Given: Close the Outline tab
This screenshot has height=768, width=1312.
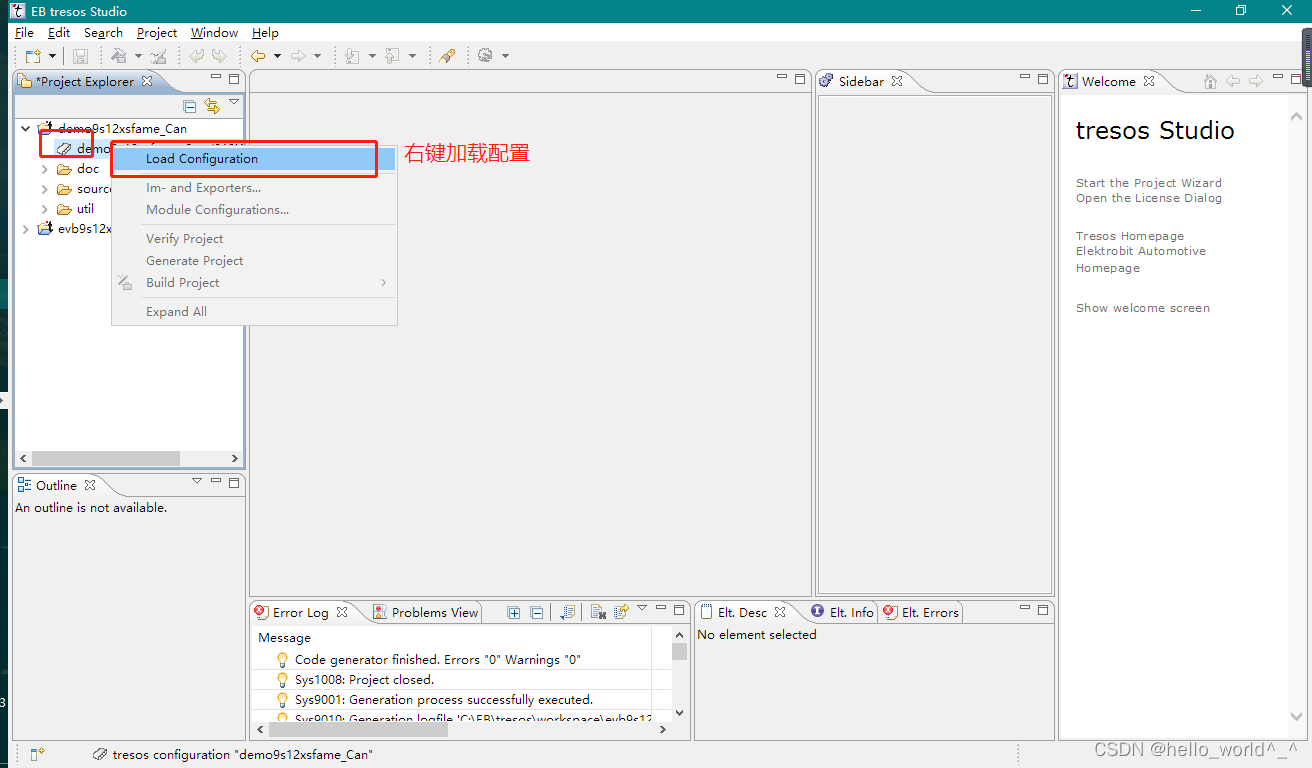Looking at the screenshot, I should click(x=90, y=485).
